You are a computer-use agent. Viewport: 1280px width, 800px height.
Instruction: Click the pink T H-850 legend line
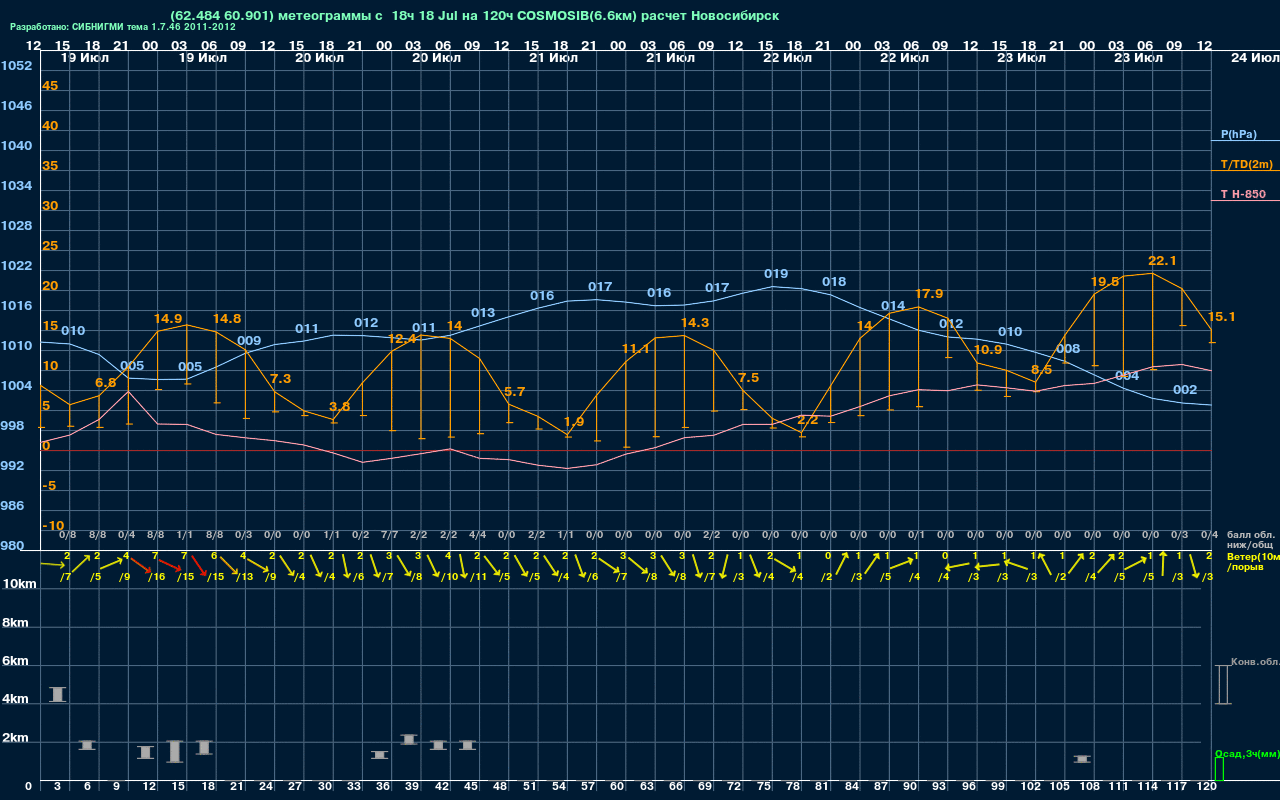point(1245,200)
